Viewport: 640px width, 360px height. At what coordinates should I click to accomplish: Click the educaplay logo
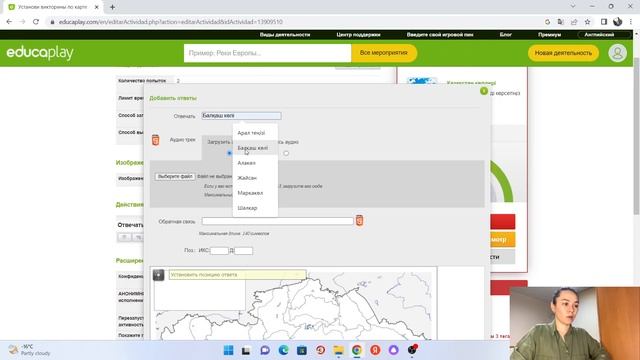coord(40,53)
